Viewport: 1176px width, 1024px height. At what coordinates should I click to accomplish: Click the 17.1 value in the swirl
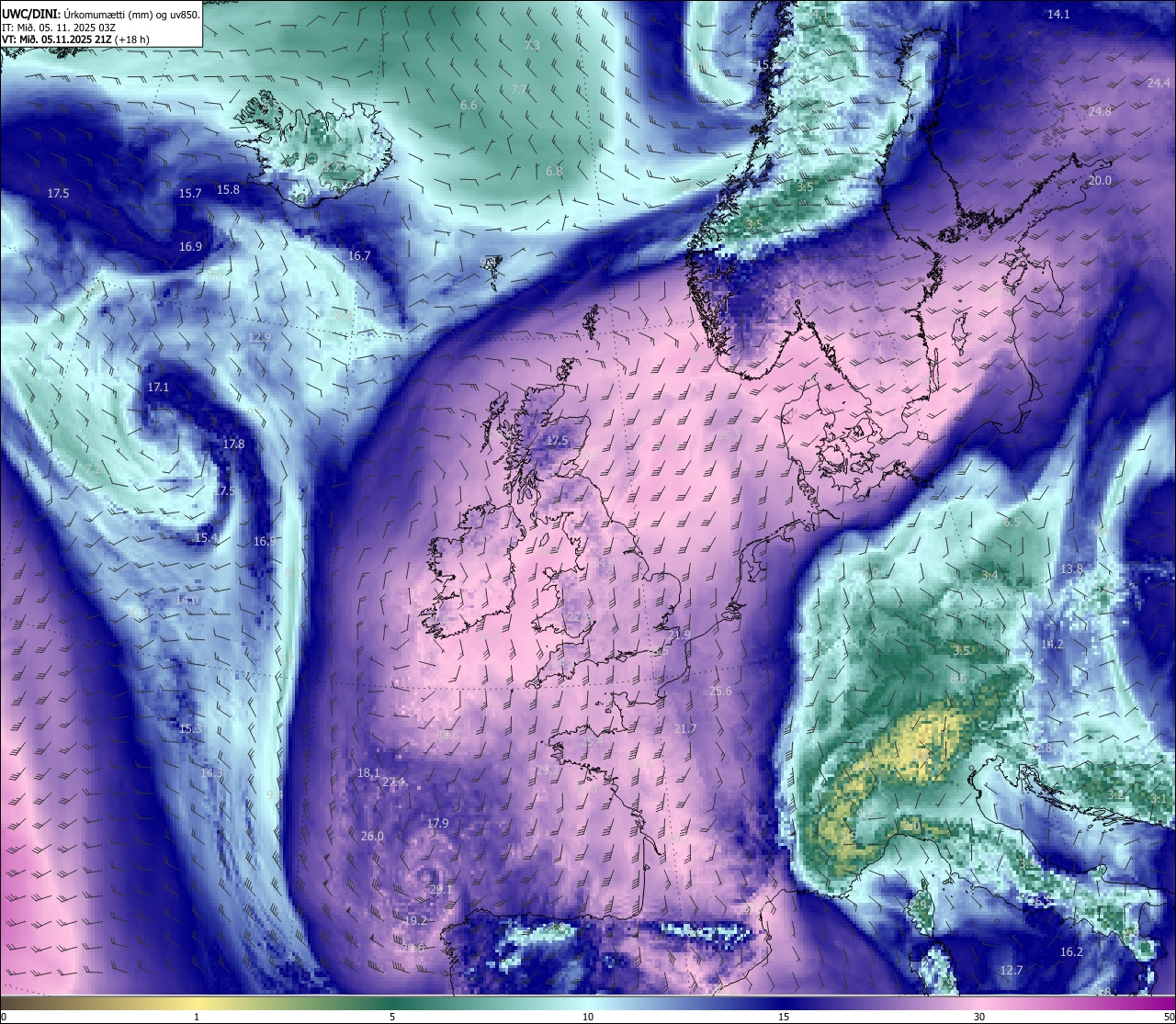point(158,387)
